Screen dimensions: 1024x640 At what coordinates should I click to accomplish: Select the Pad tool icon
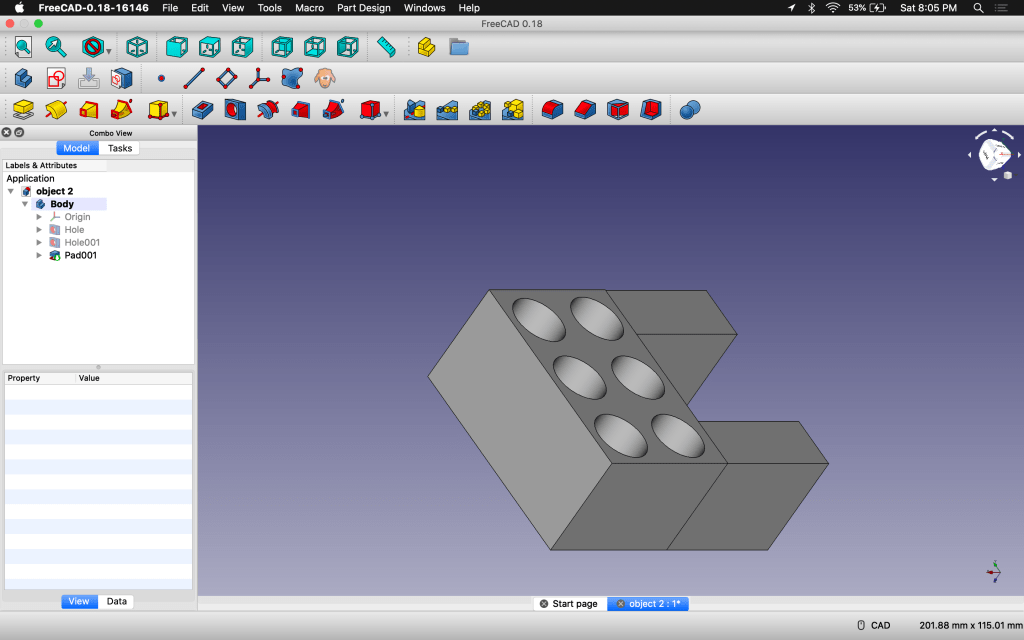(x=23, y=109)
